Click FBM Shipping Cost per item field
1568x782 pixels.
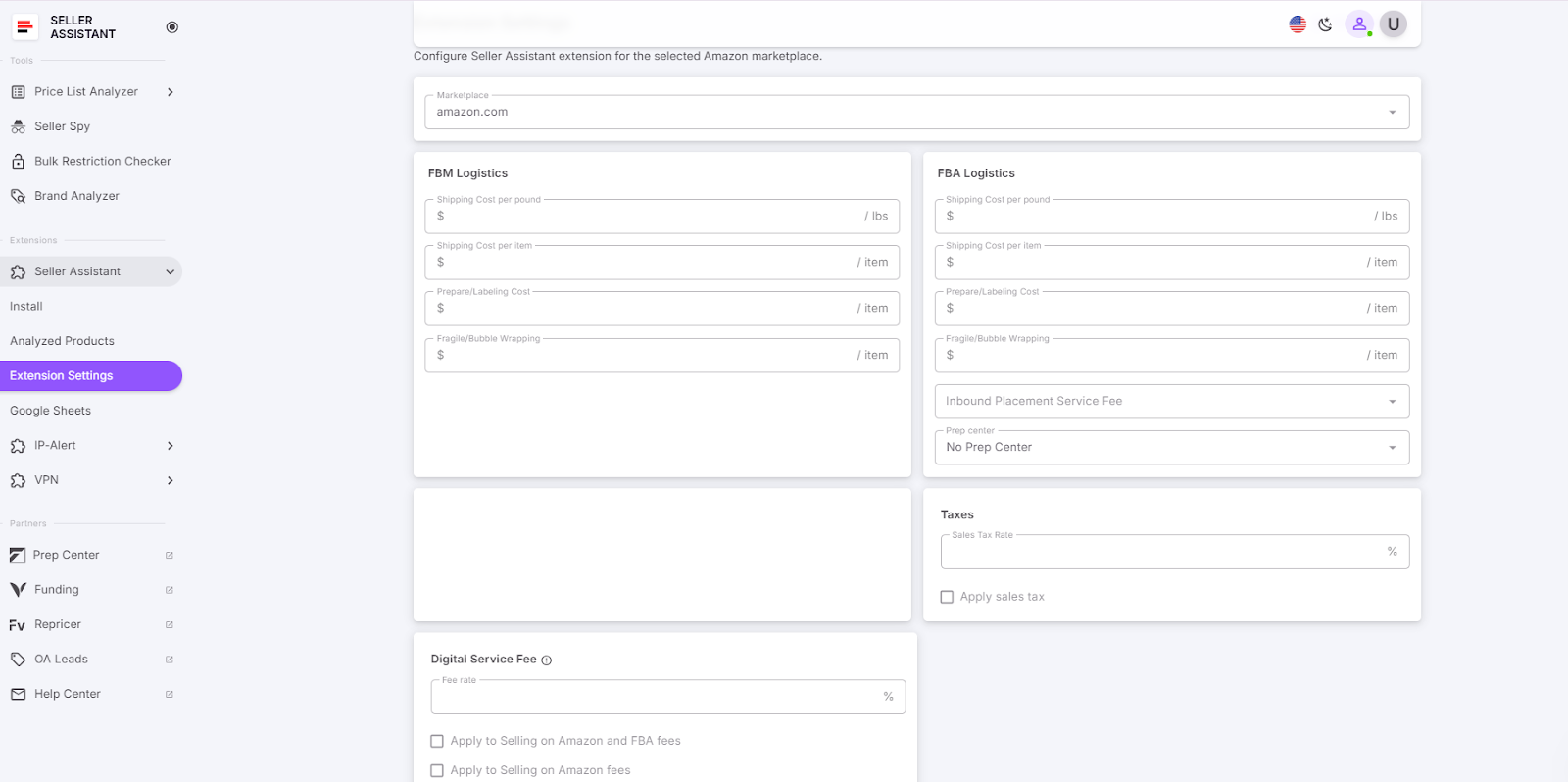pos(662,263)
